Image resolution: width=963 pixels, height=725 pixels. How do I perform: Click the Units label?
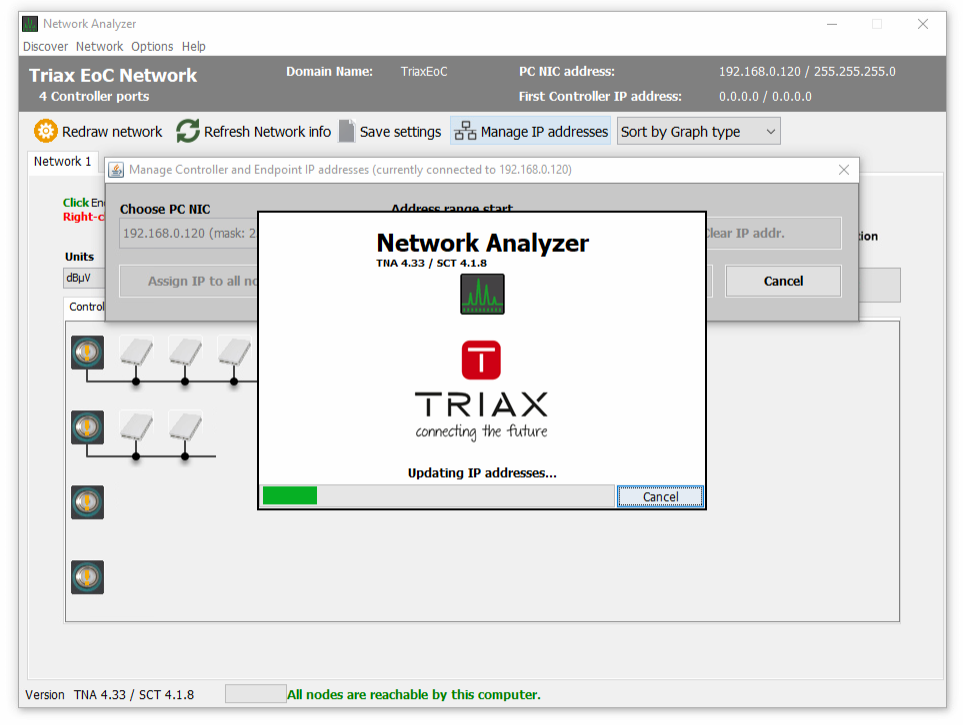[79, 257]
